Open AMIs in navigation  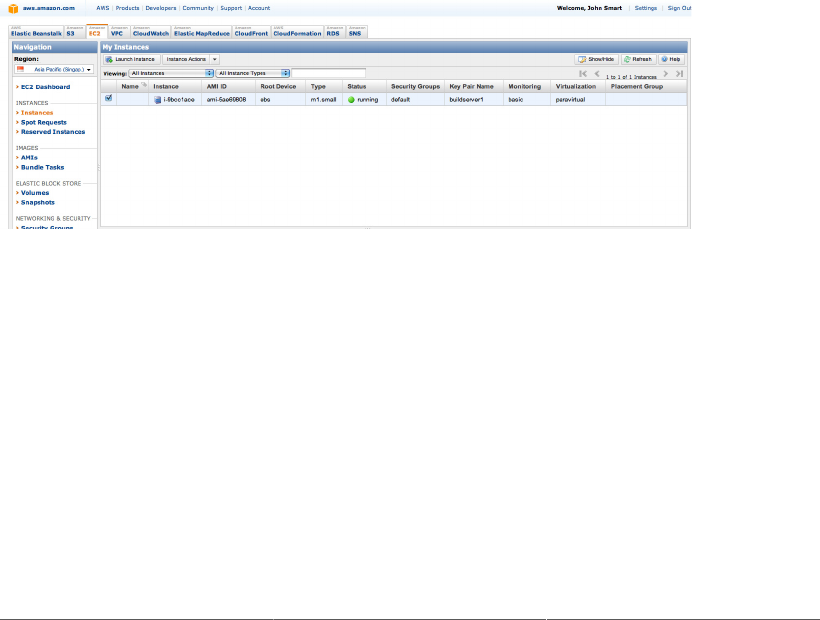(29, 157)
